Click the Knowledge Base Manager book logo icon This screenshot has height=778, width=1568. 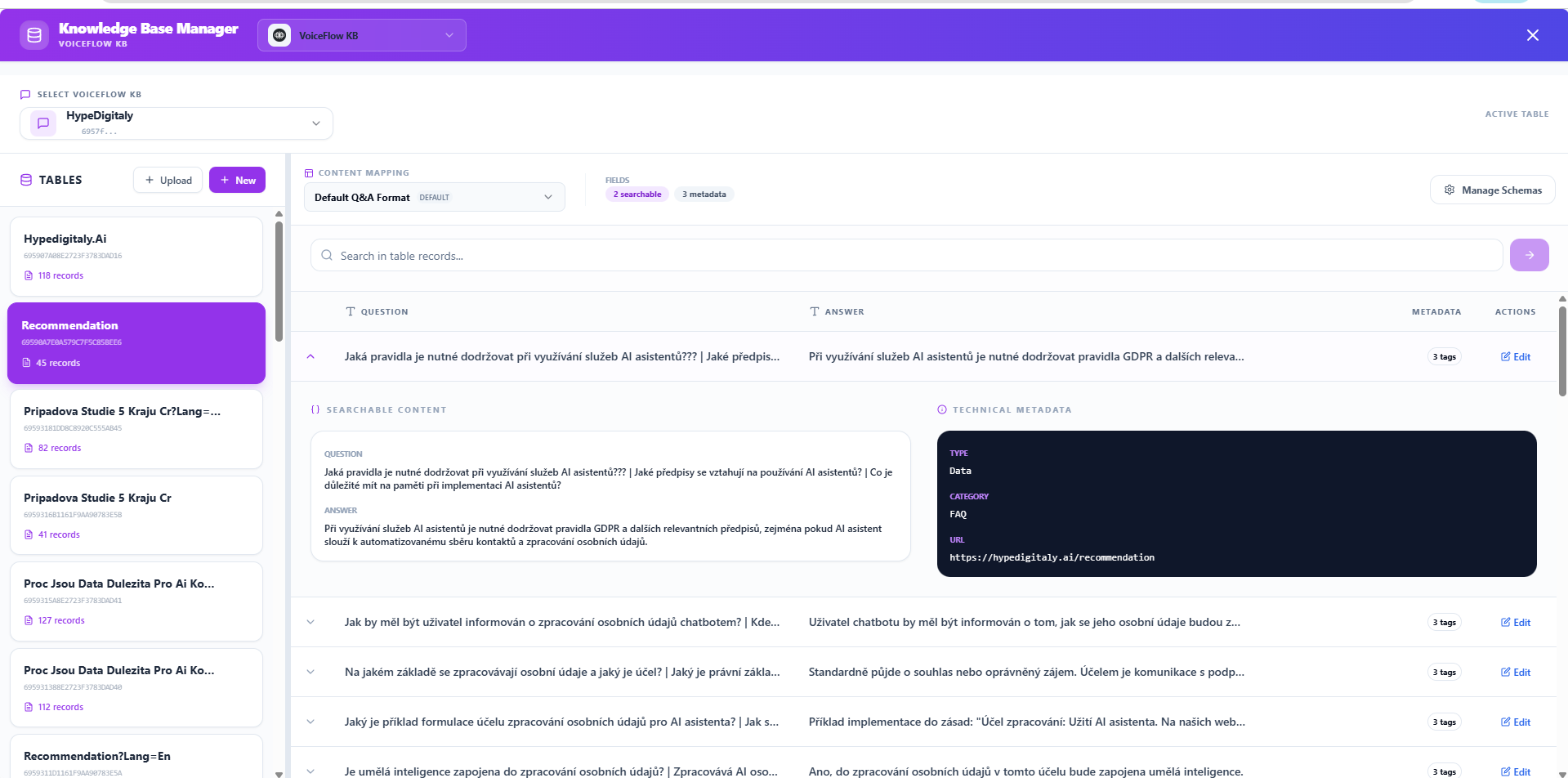[34, 35]
